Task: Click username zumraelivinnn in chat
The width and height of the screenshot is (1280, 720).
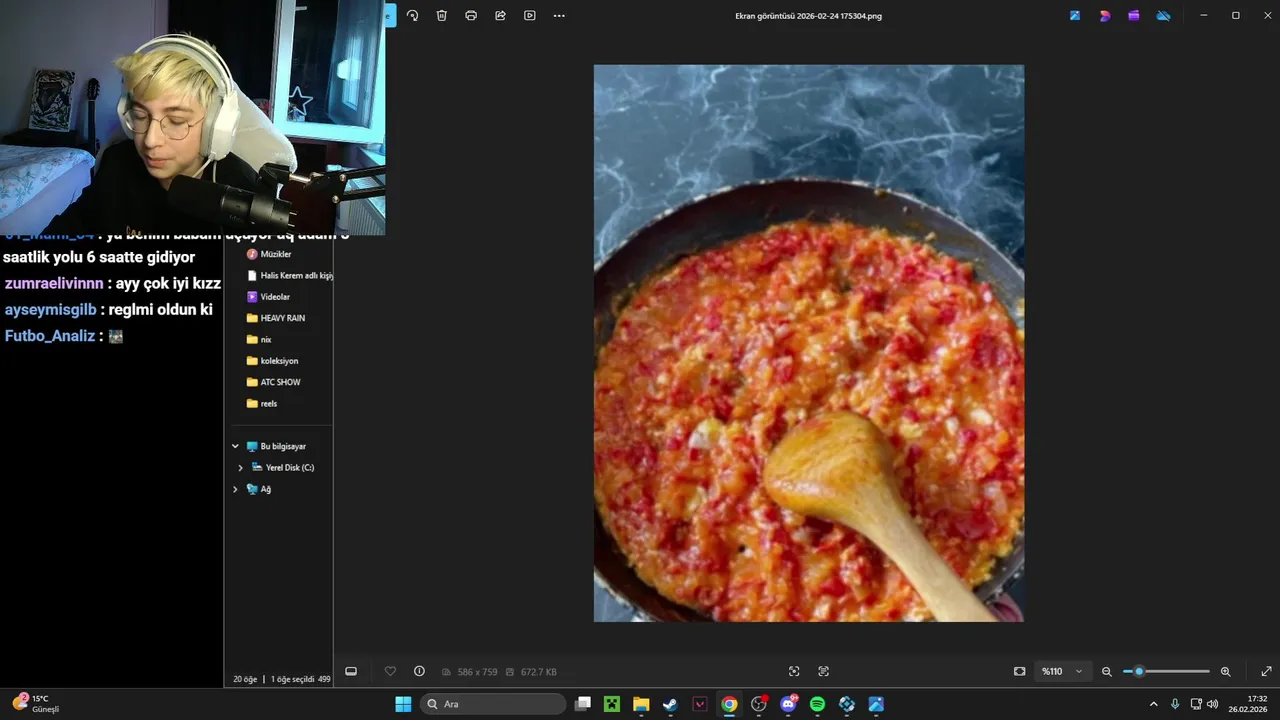Action: point(54,283)
